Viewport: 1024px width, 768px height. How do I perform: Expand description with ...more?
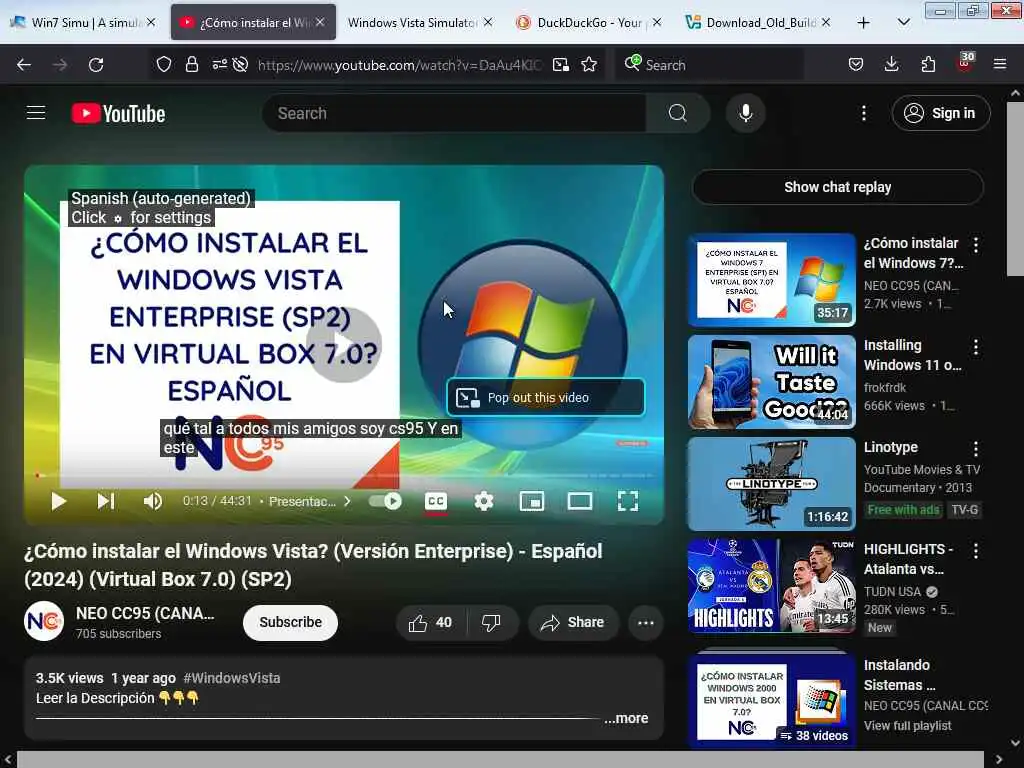(x=626, y=718)
